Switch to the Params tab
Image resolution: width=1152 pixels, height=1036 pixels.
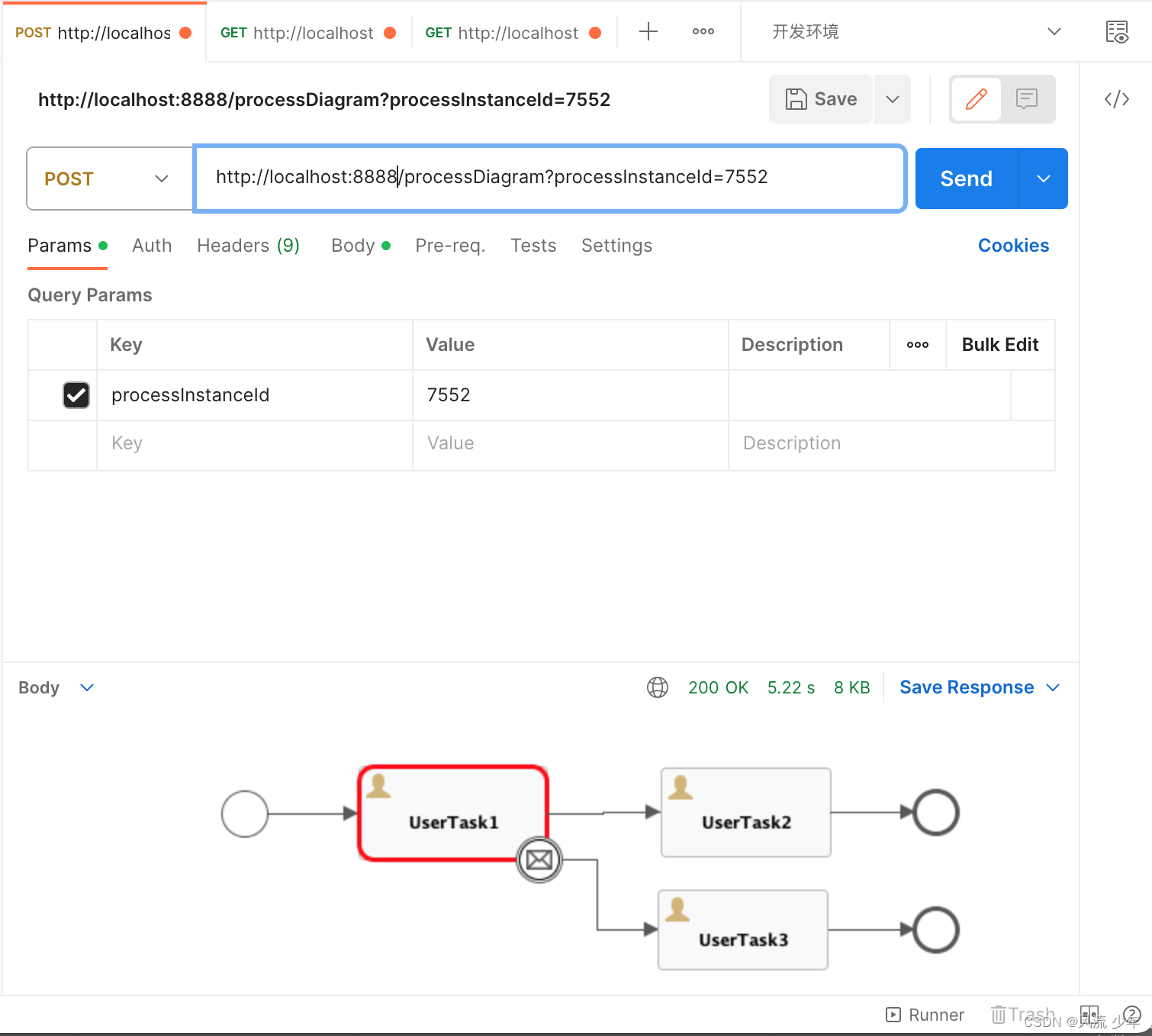[67, 246]
